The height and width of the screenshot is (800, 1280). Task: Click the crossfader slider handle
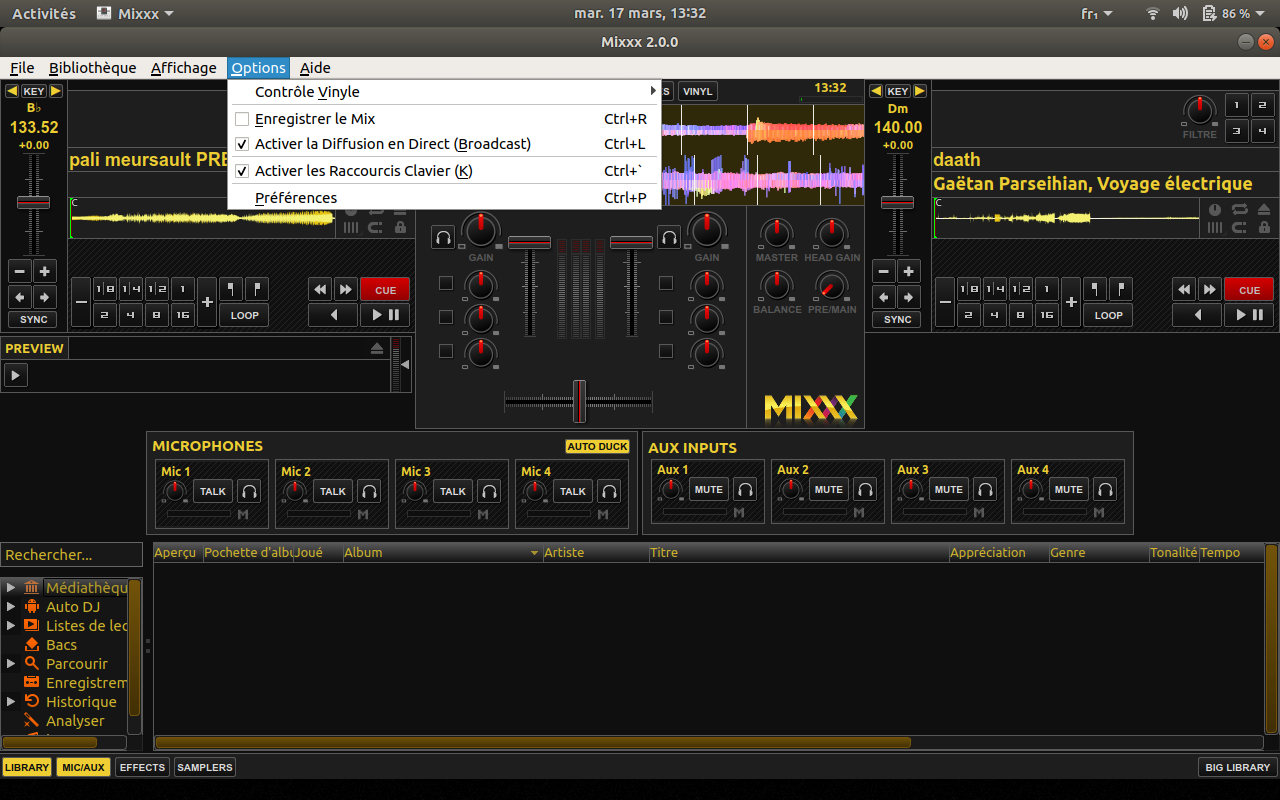click(x=579, y=401)
